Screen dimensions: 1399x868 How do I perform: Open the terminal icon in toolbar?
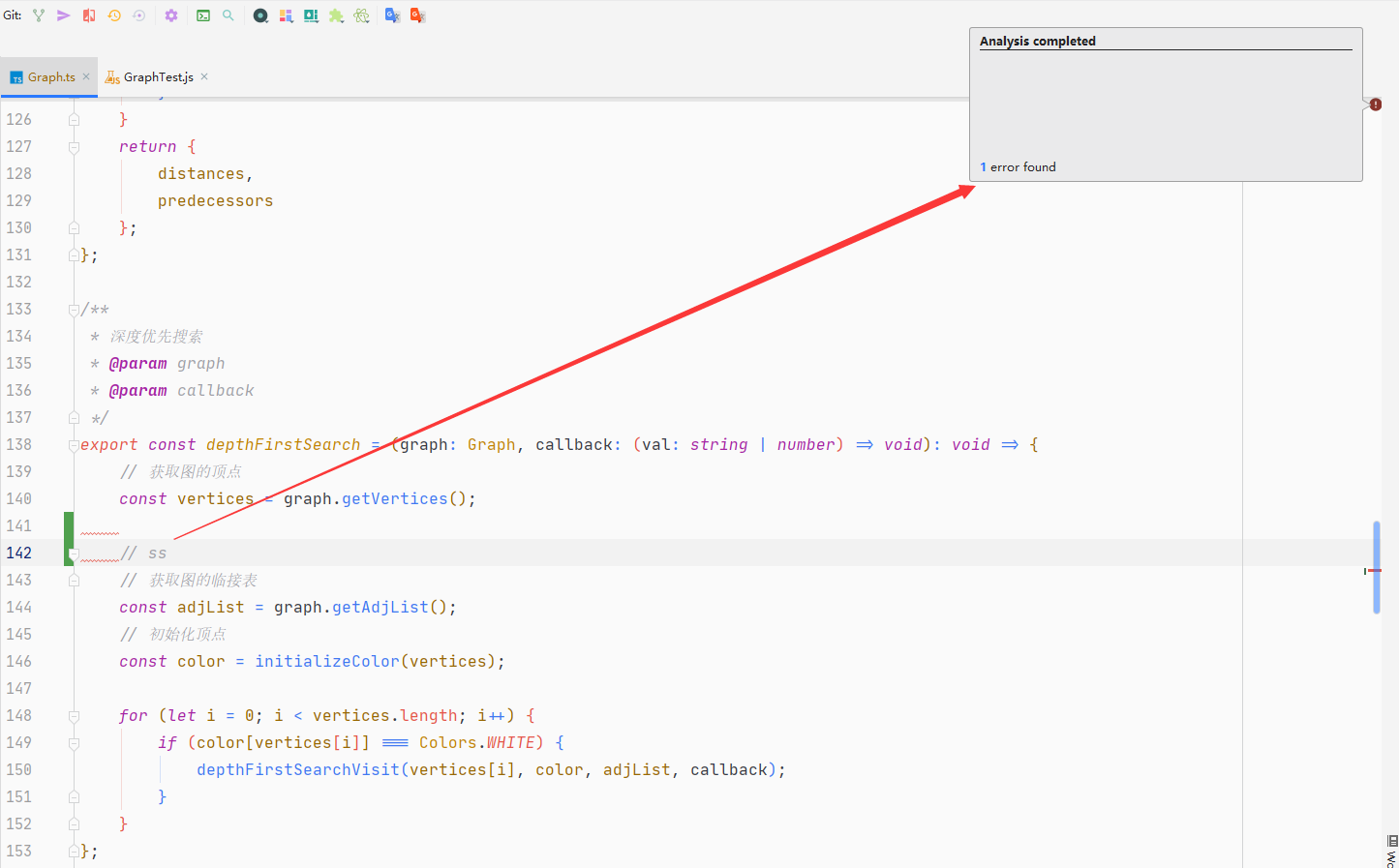pyautogui.click(x=203, y=15)
